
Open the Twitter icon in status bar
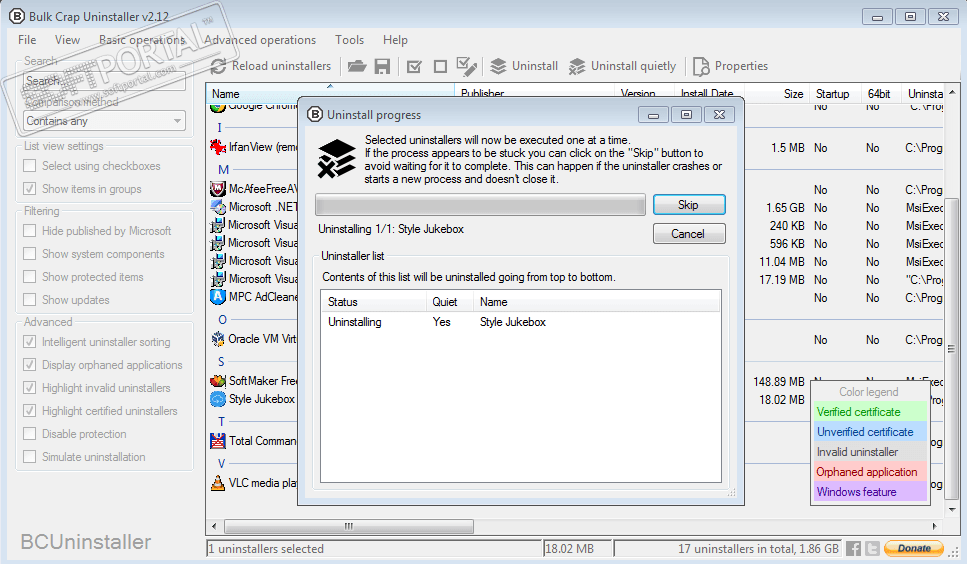872,548
